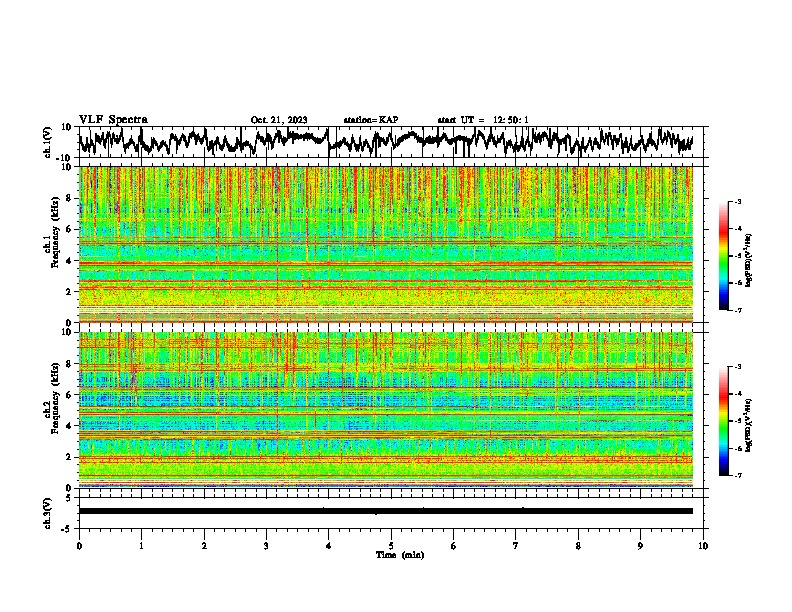
Task: Click the time axis tick label "5"
Action: 391,546
